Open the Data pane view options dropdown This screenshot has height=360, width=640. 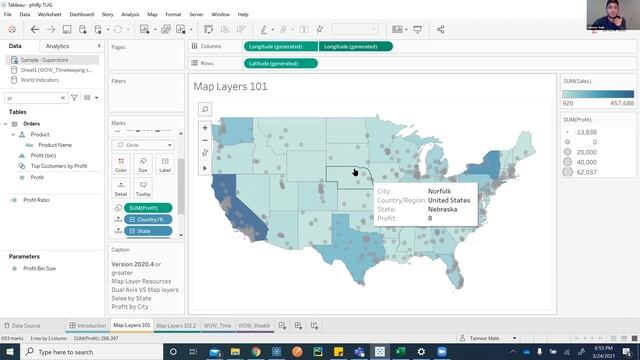point(96,98)
